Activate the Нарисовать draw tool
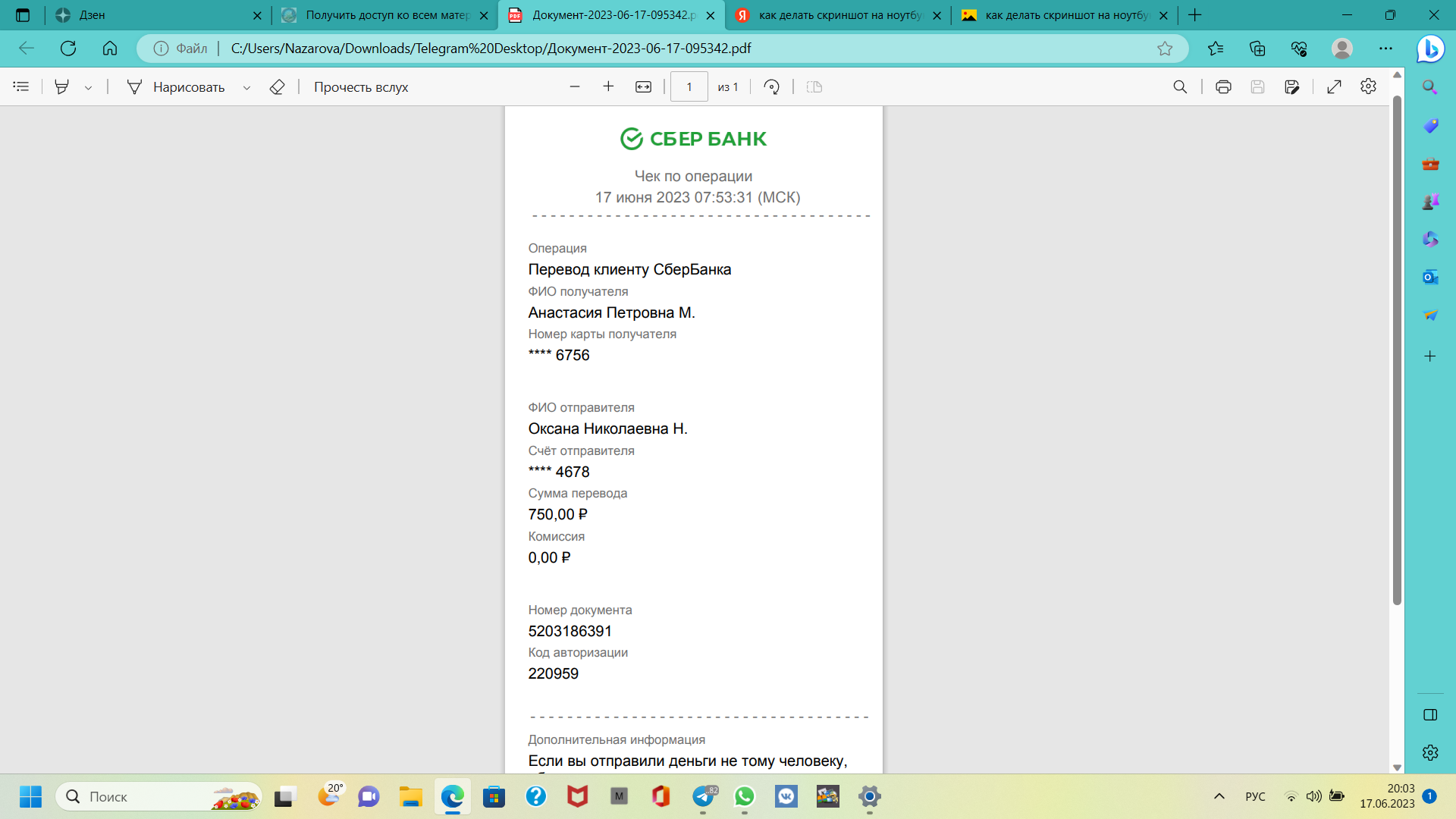Viewport: 1456px width, 819px height. (x=176, y=87)
